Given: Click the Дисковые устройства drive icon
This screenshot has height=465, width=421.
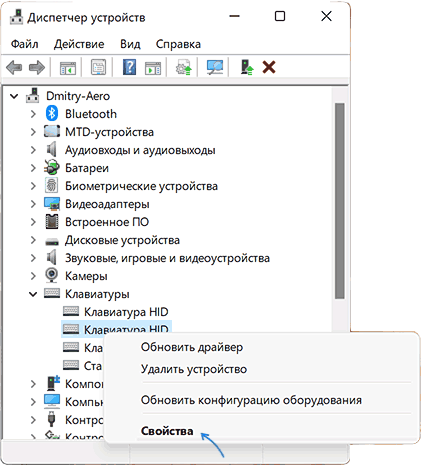Looking at the screenshot, I should [x=52, y=241].
